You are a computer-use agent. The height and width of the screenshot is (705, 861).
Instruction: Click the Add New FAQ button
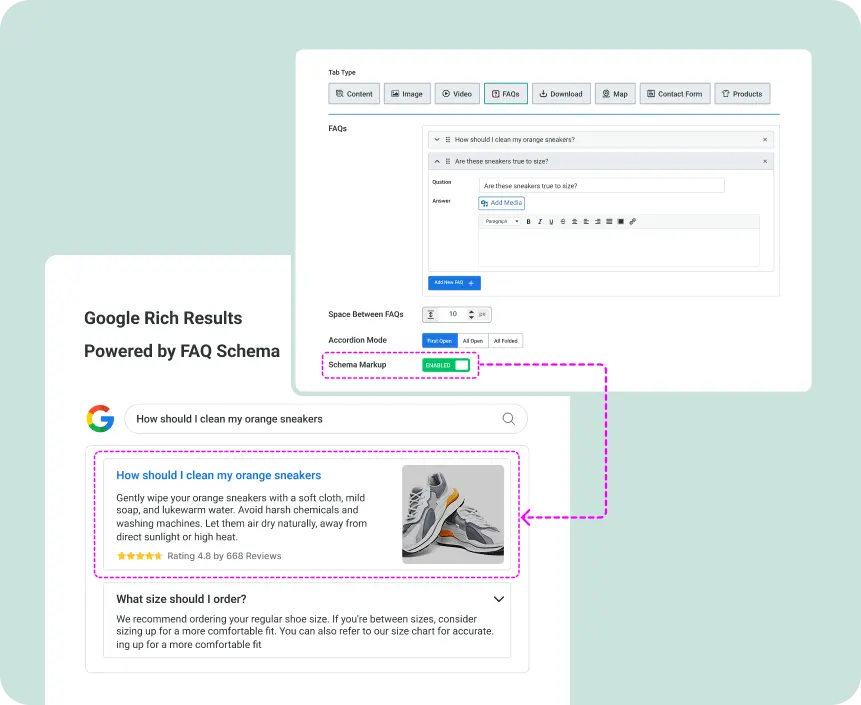tap(454, 283)
